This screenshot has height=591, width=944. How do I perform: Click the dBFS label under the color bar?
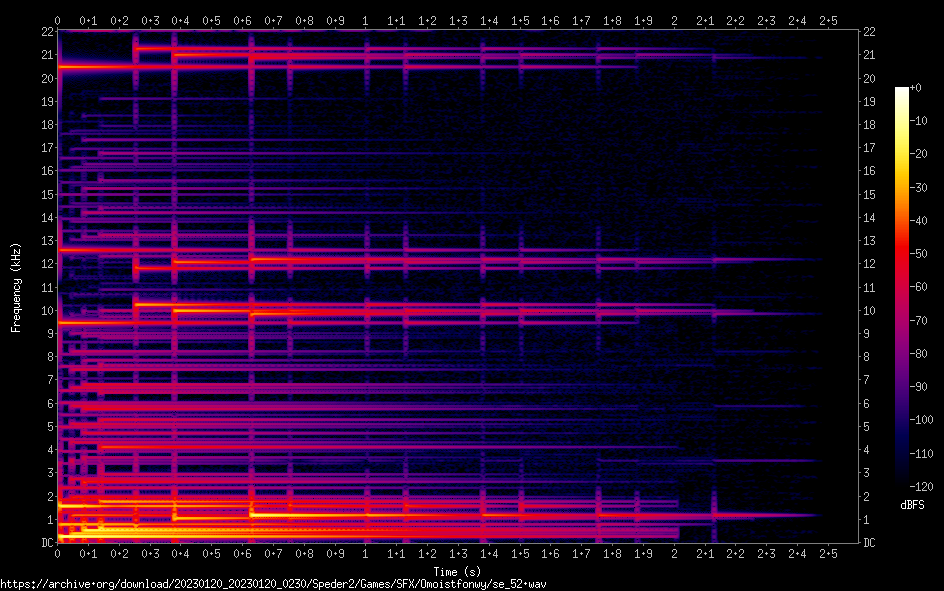click(x=911, y=506)
